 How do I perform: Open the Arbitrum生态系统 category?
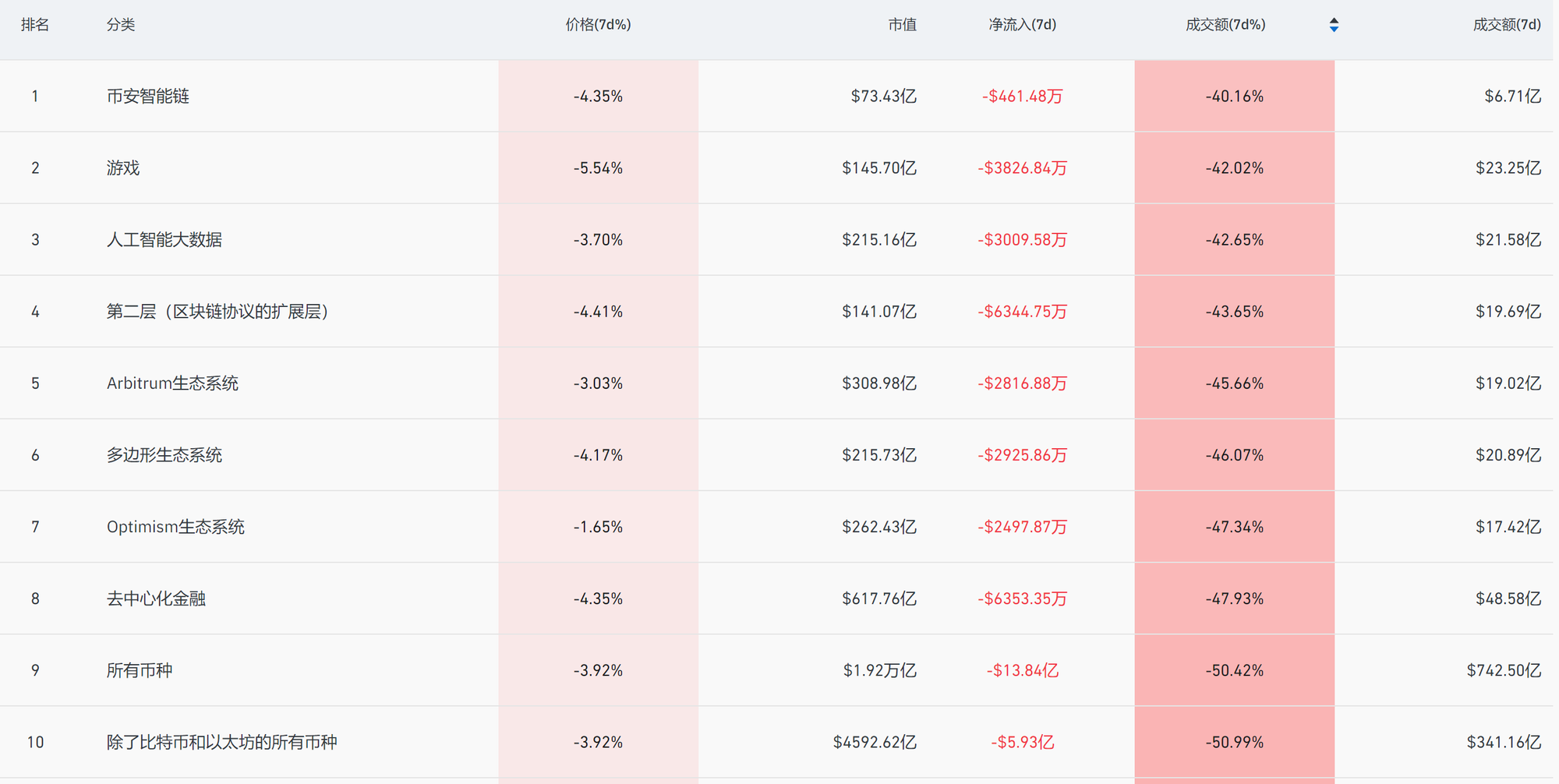coord(172,383)
